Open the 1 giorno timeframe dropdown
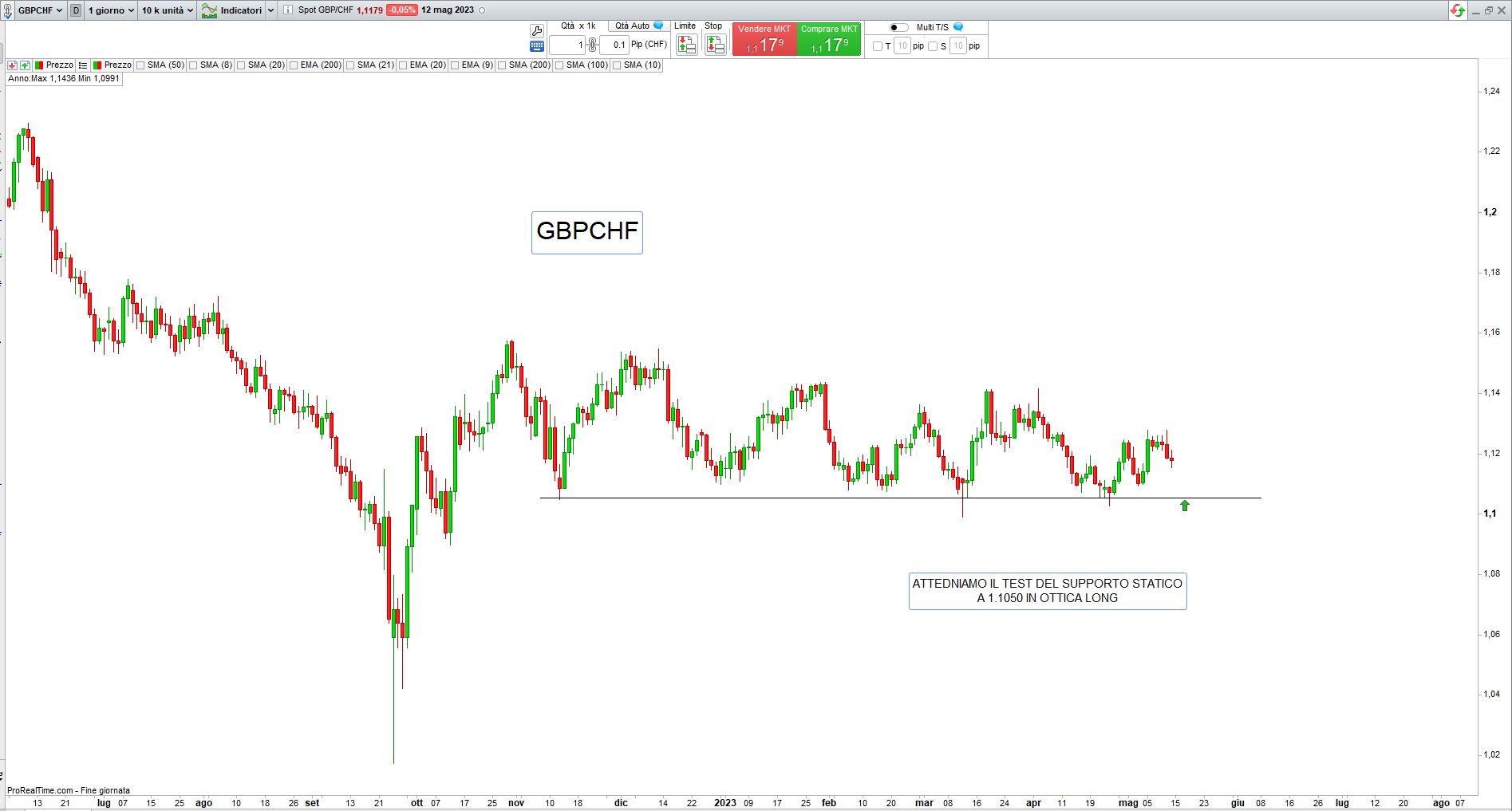1512x811 pixels. pos(111,10)
